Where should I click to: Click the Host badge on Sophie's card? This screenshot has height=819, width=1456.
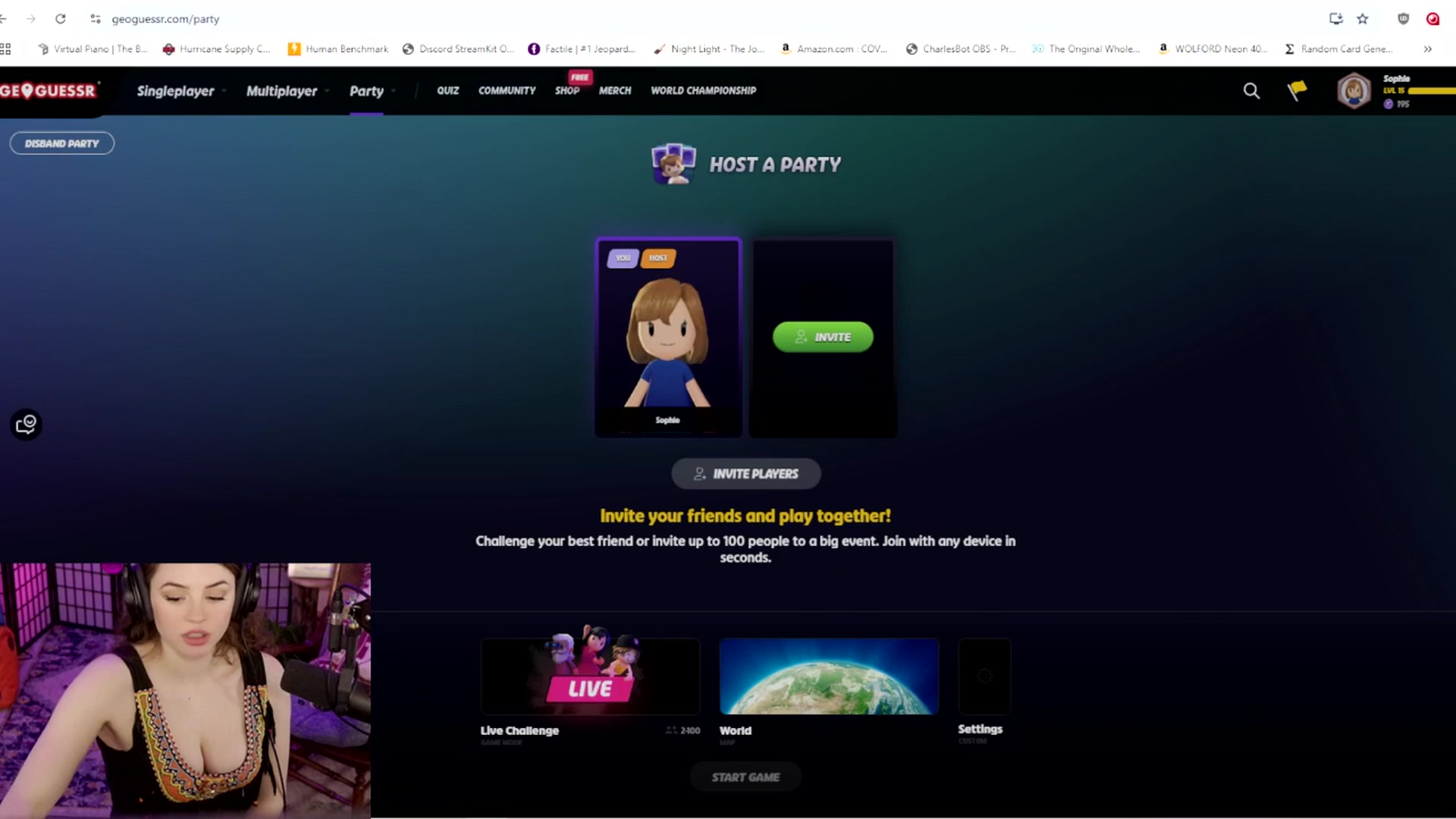[x=658, y=258]
